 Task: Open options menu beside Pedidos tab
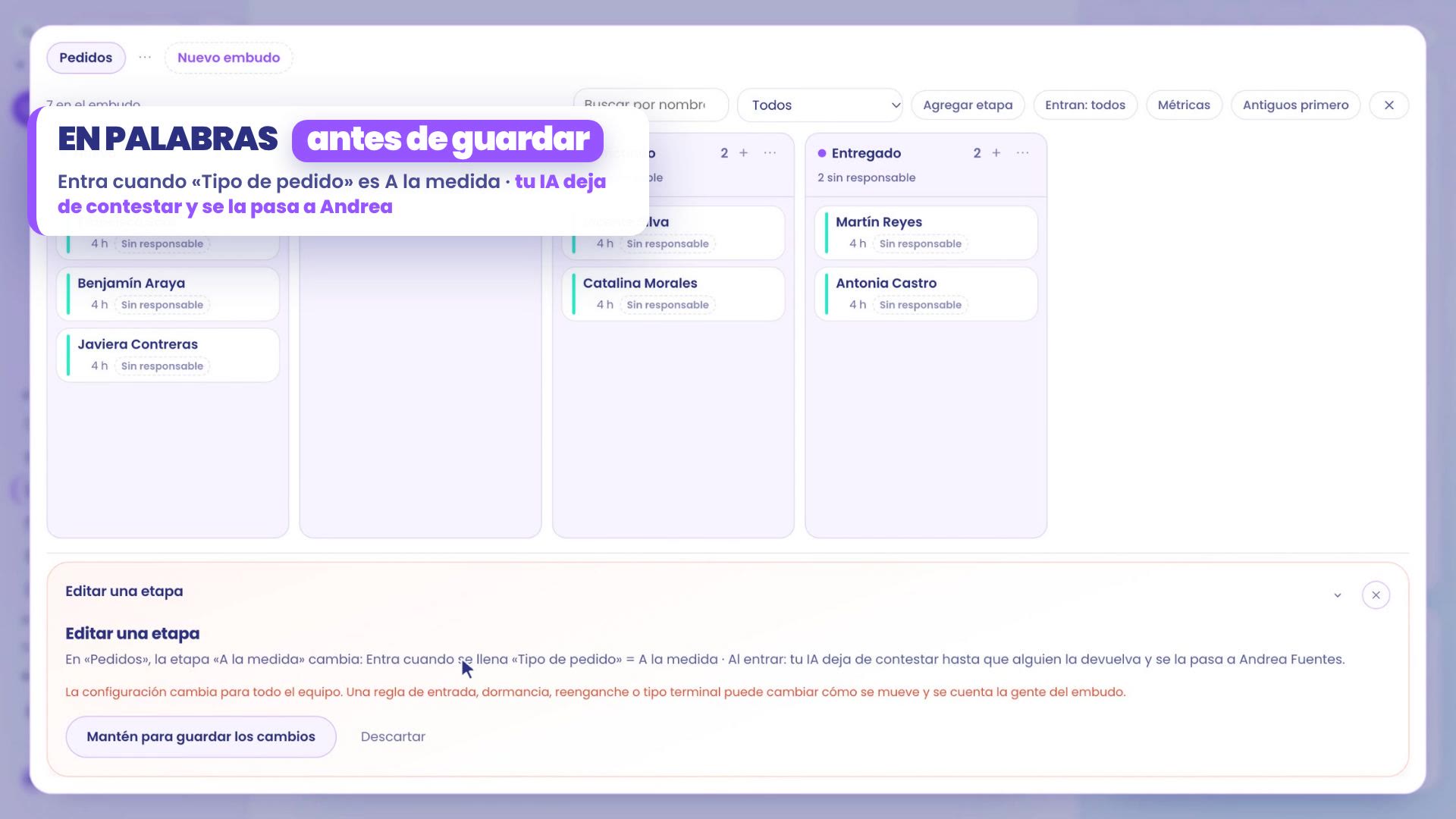(145, 58)
